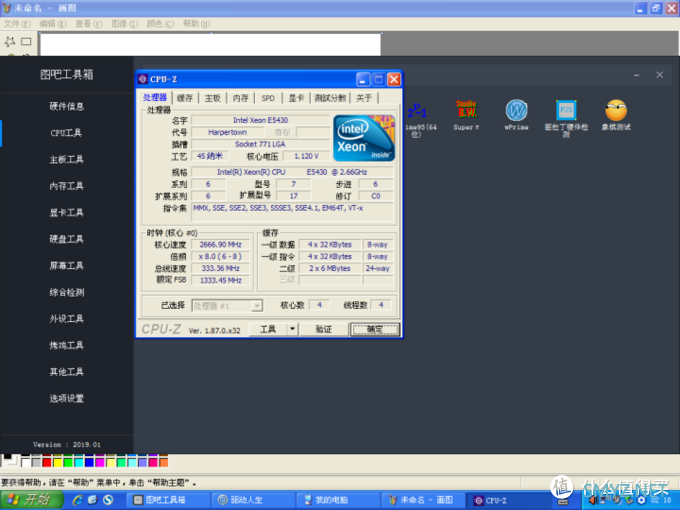The width and height of the screenshot is (680, 510).
Task: Select 内存工具 in toolbox sidebar
Action: click(66, 186)
